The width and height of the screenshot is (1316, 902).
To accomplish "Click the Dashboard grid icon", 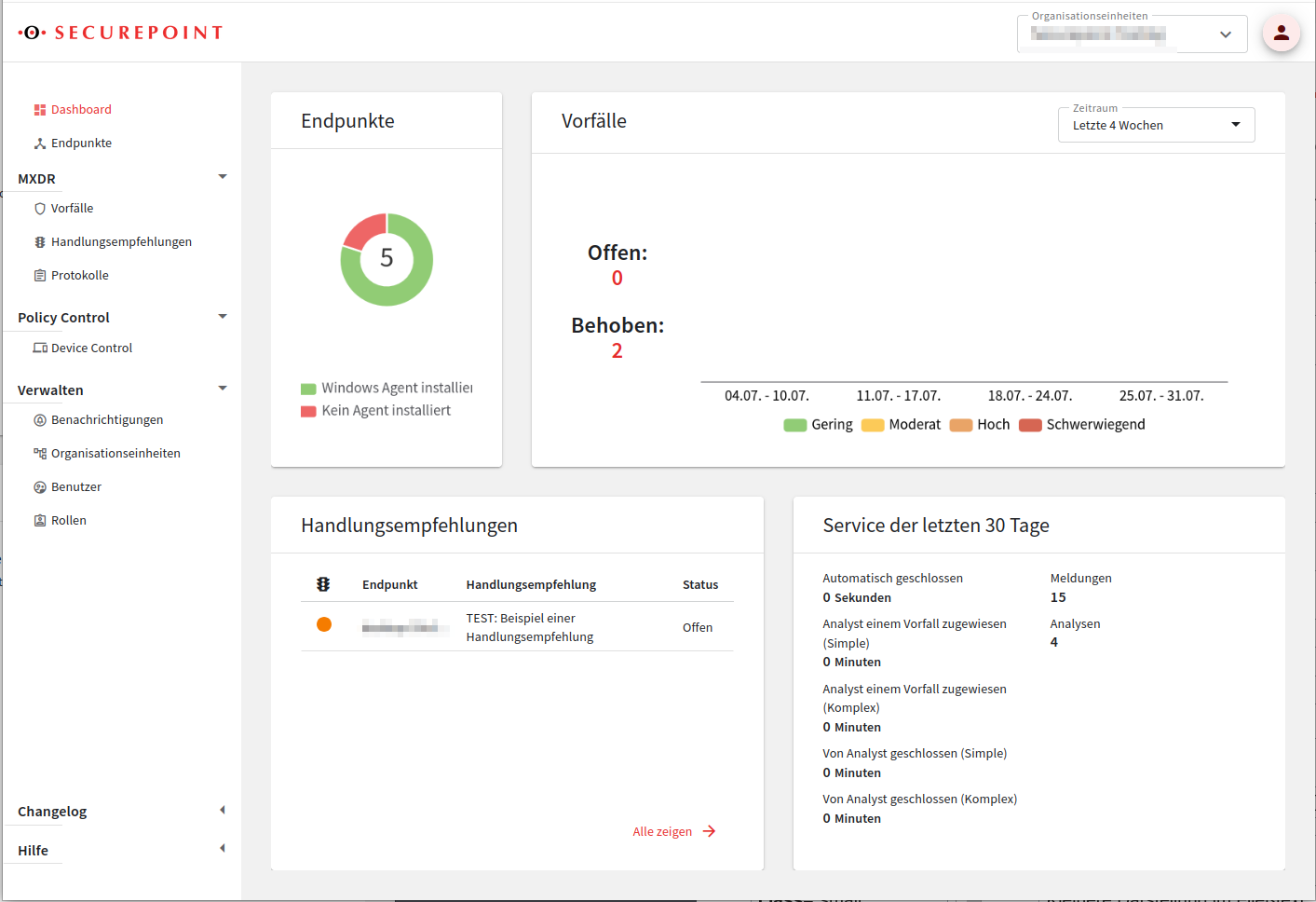I will point(40,110).
